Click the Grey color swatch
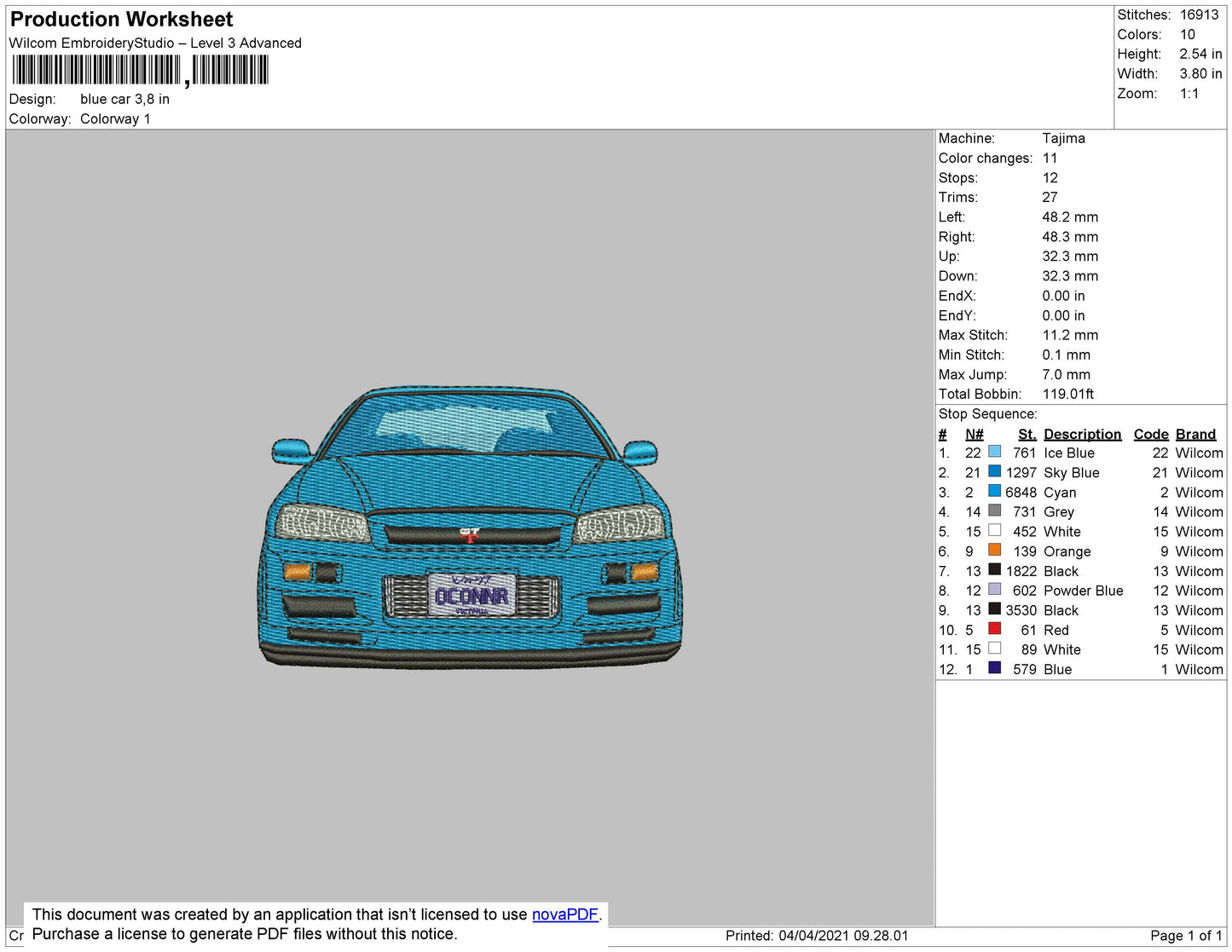The height and width of the screenshot is (952, 1232). point(994,511)
